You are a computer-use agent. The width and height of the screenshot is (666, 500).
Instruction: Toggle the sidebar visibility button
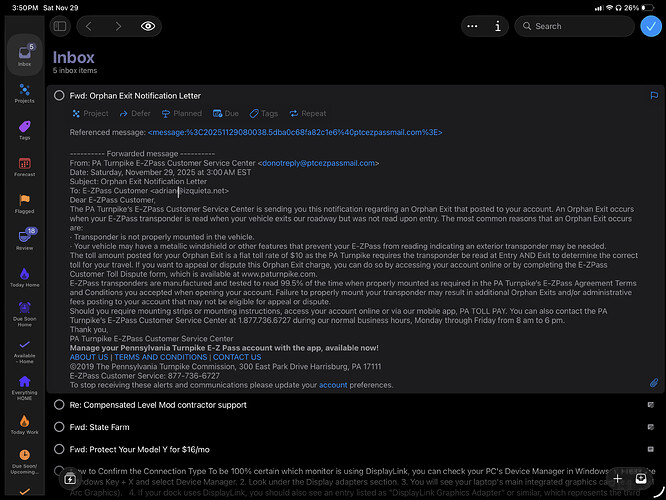tap(60, 26)
